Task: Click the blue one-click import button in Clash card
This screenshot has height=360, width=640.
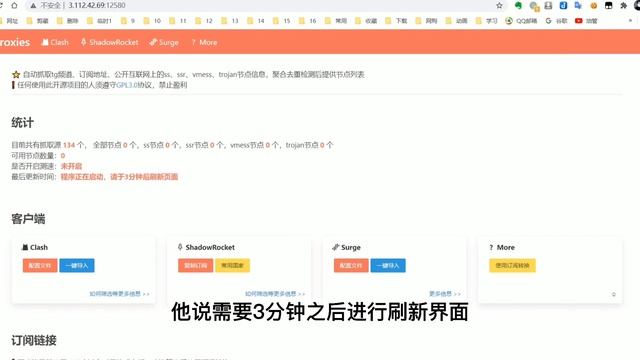Action: (x=77, y=265)
